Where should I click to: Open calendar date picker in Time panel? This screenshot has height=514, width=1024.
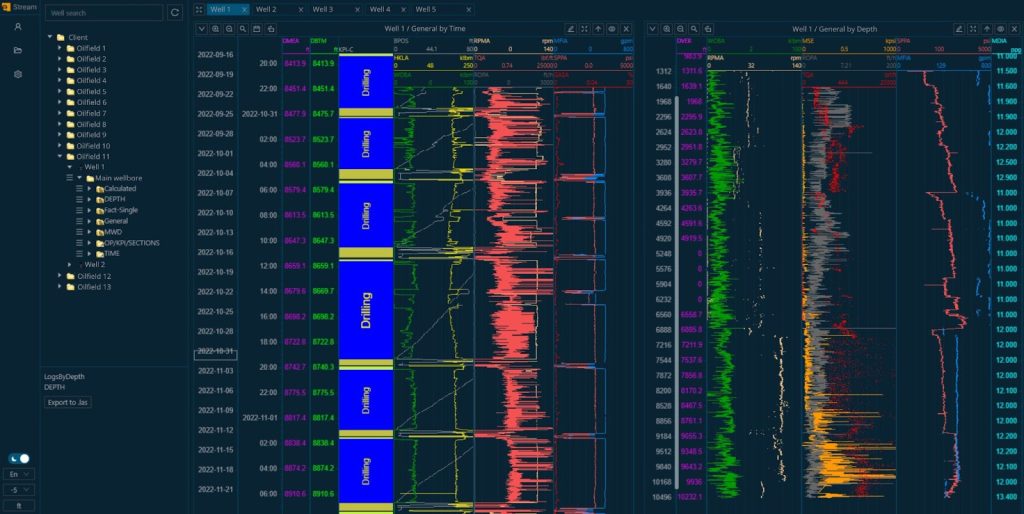point(257,29)
